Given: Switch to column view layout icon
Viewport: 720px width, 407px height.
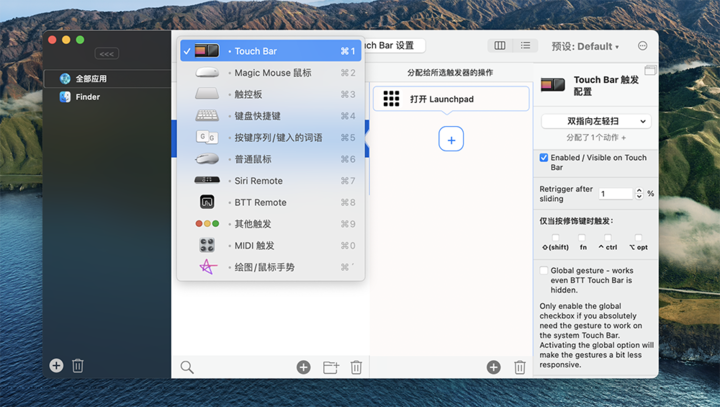Looking at the screenshot, I should 500,46.
